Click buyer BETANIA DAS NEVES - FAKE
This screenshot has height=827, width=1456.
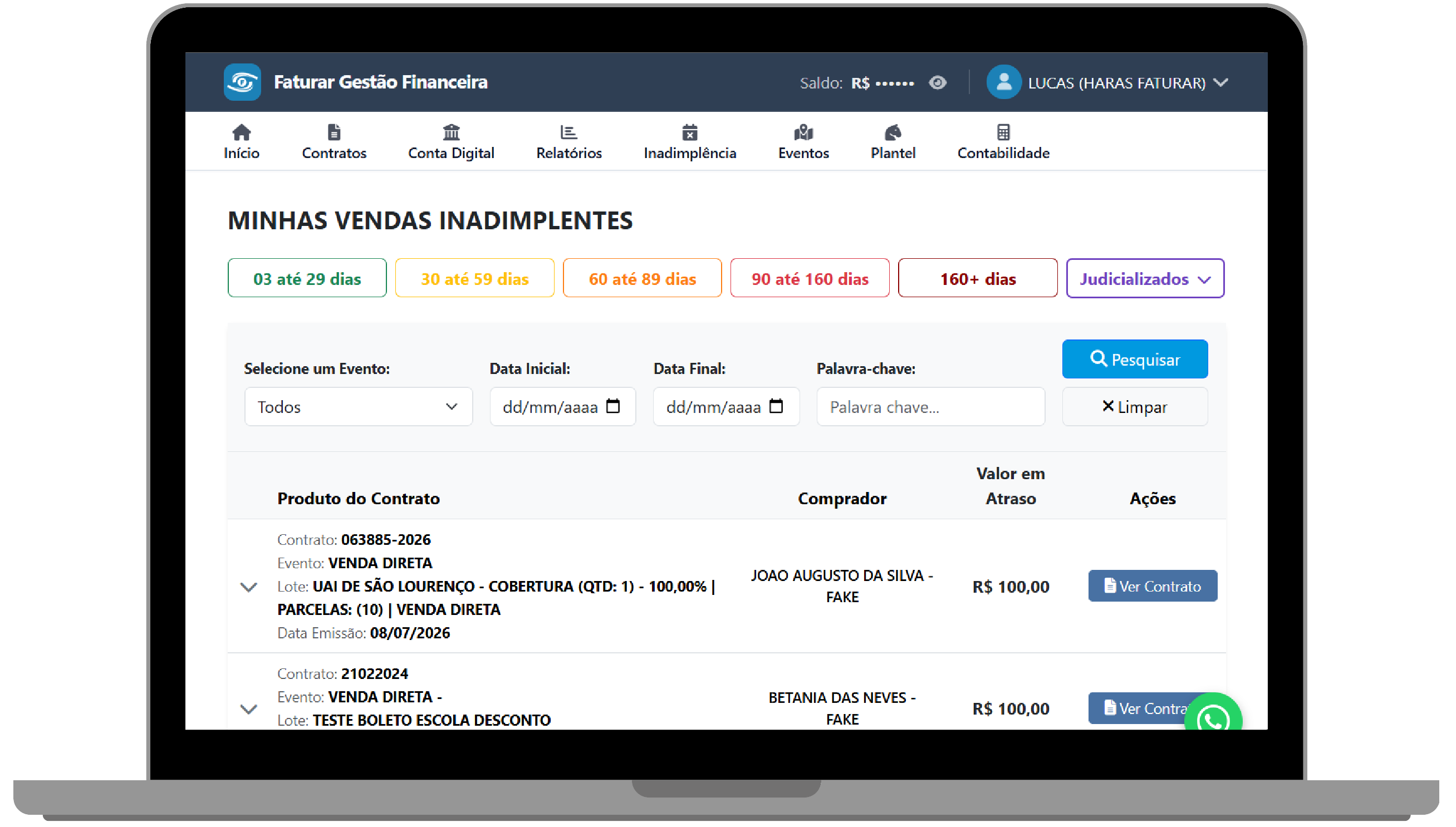pos(843,710)
